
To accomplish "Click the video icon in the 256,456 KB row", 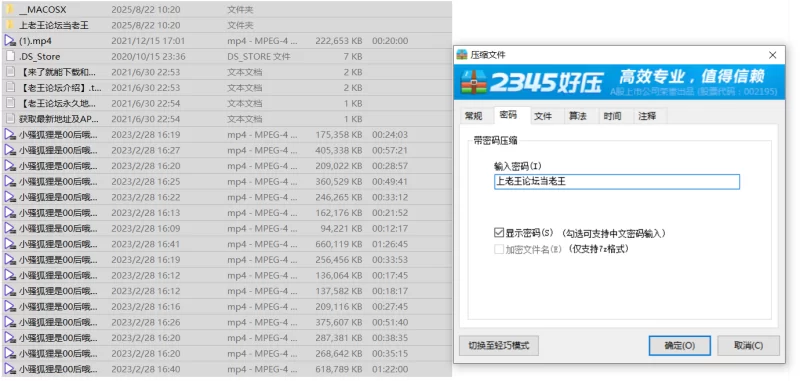I will (x=10, y=260).
